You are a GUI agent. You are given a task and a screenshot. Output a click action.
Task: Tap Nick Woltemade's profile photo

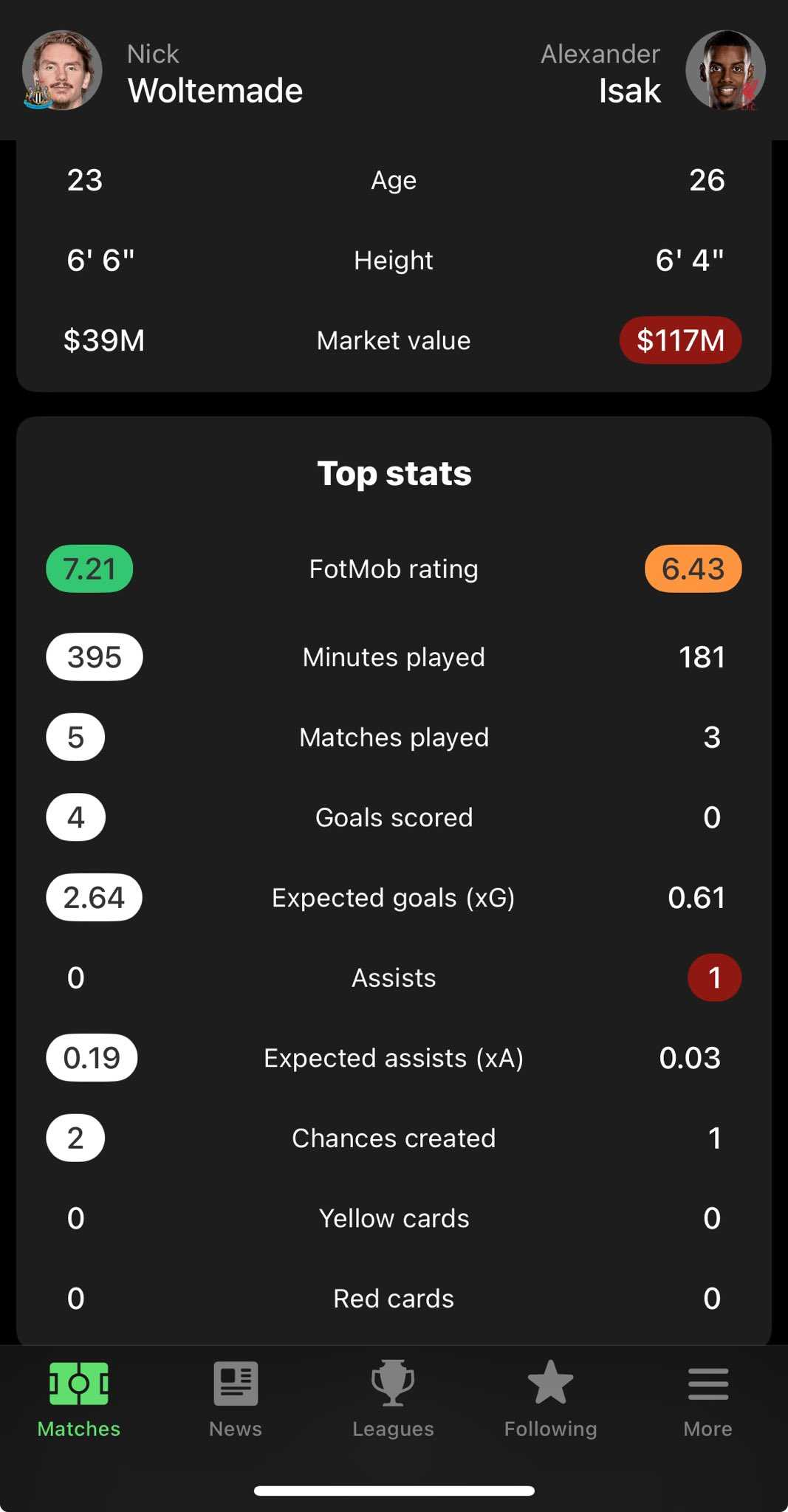[62, 70]
